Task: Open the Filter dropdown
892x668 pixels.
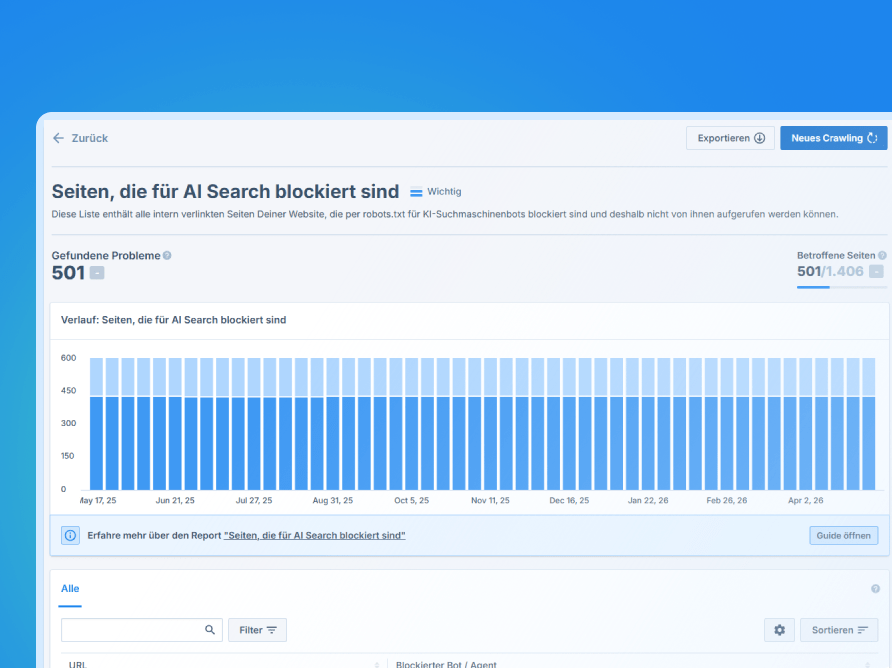Action: point(258,630)
